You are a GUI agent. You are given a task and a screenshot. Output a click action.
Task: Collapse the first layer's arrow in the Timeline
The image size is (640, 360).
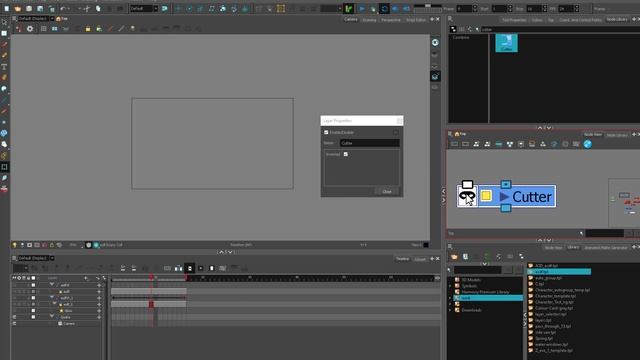[52, 284]
